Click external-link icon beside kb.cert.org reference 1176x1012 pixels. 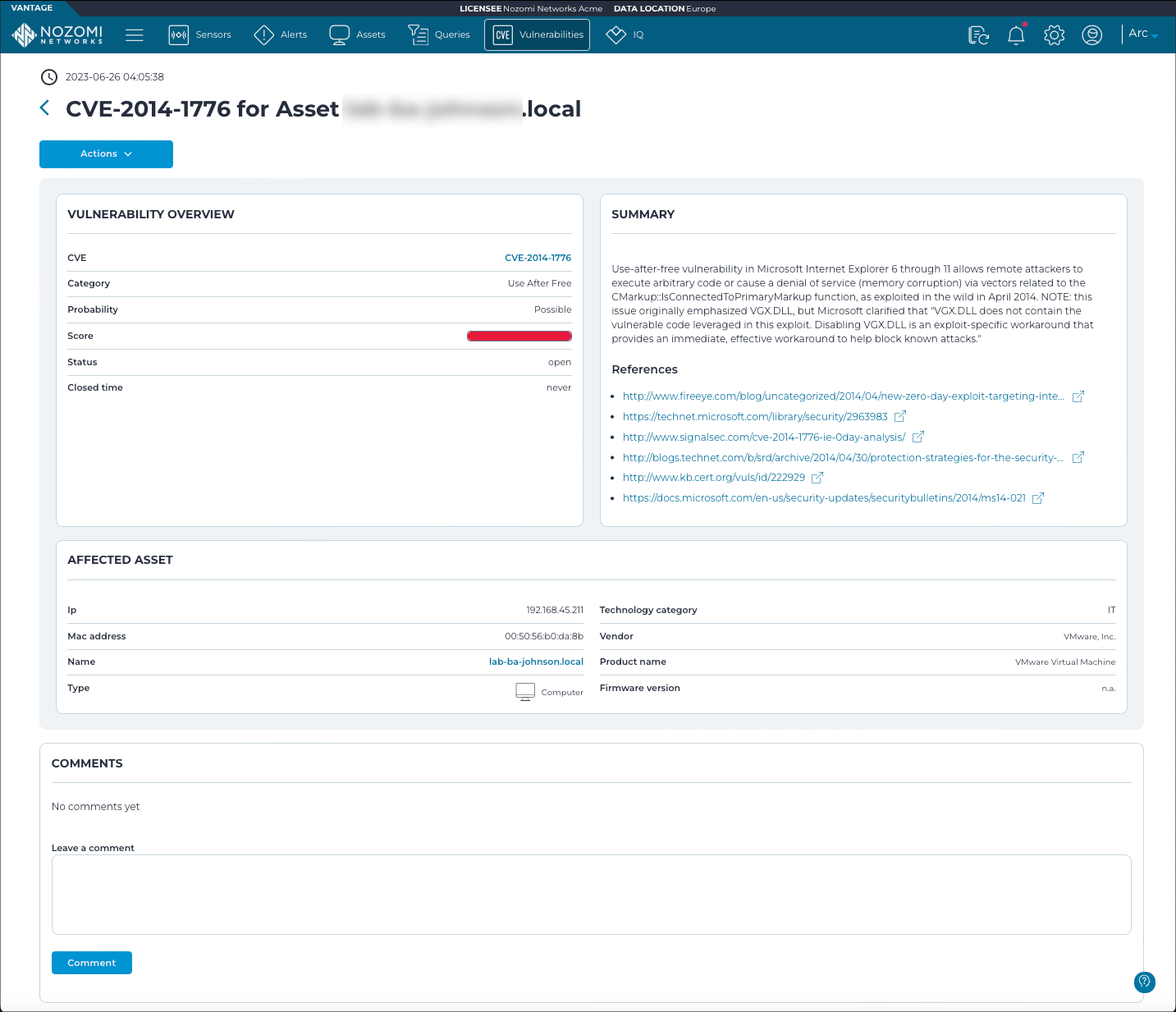817,477
